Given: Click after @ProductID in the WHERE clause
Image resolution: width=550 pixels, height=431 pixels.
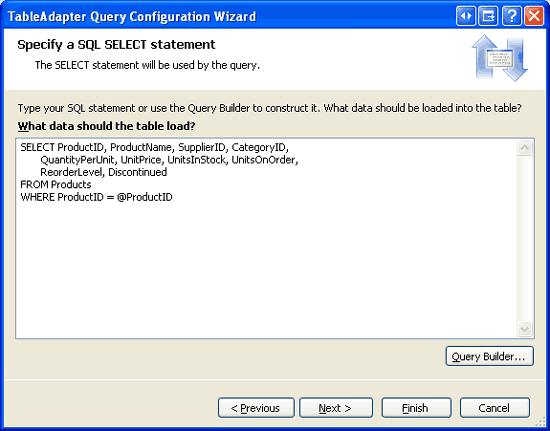Looking at the screenshot, I should 174,197.
